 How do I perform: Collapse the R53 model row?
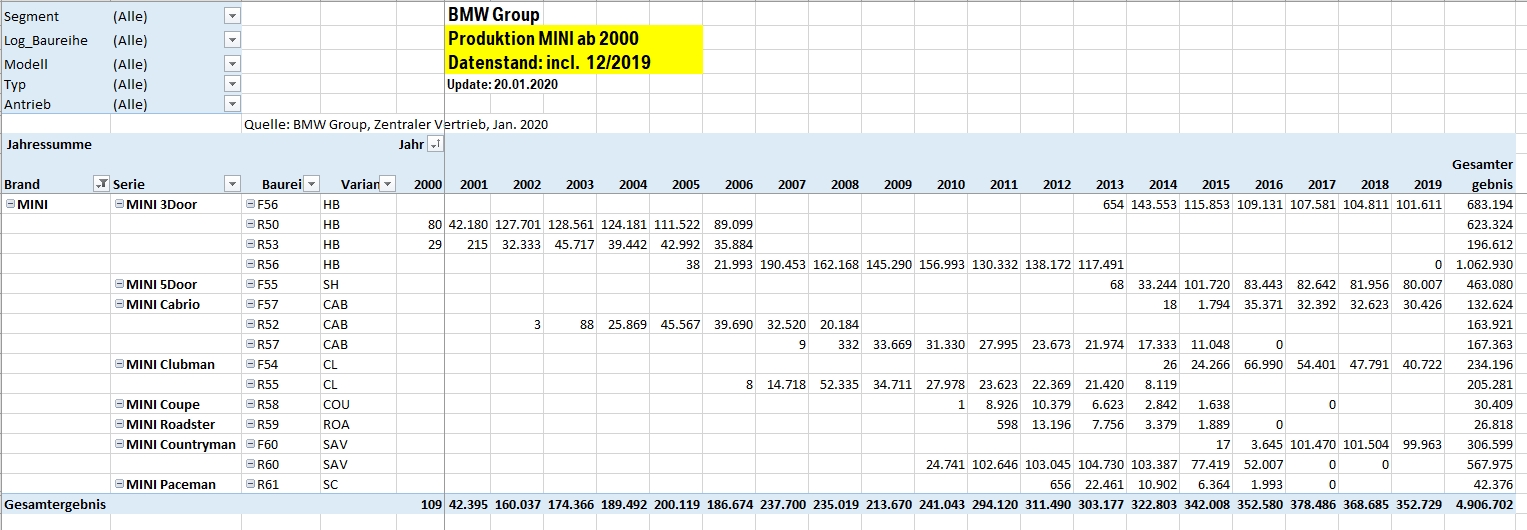(x=250, y=244)
